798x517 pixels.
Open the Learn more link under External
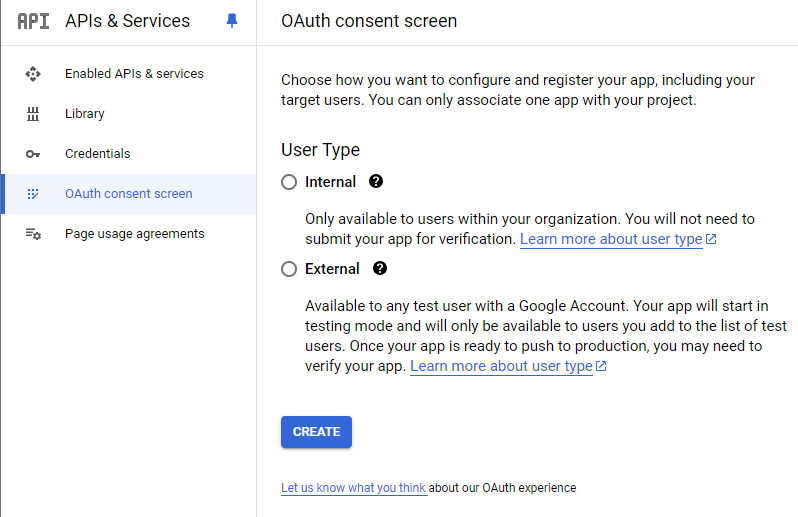pyautogui.click(x=501, y=367)
